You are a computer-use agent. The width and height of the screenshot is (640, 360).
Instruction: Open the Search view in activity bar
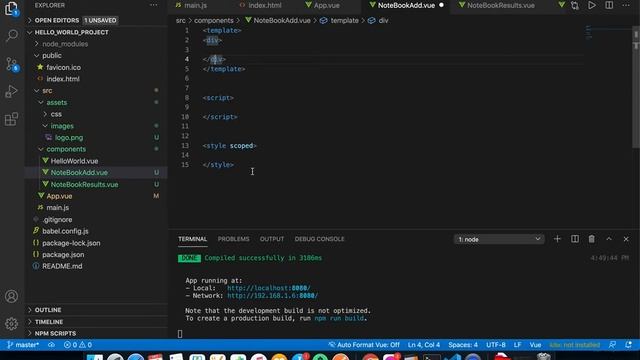pyautogui.click(x=11, y=36)
